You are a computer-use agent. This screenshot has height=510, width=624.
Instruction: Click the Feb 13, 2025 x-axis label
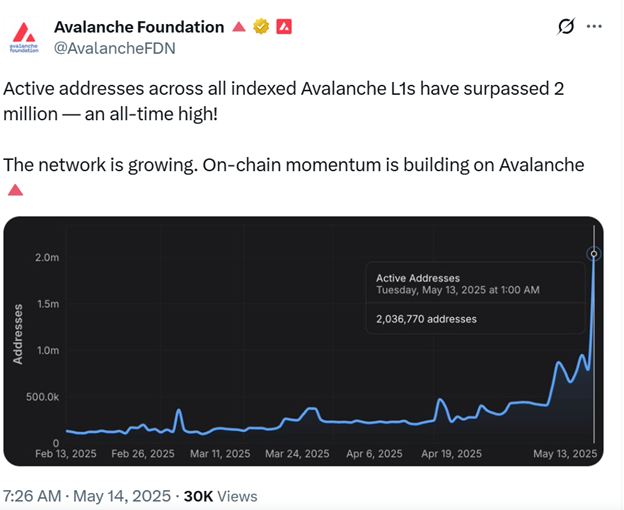coord(66,454)
